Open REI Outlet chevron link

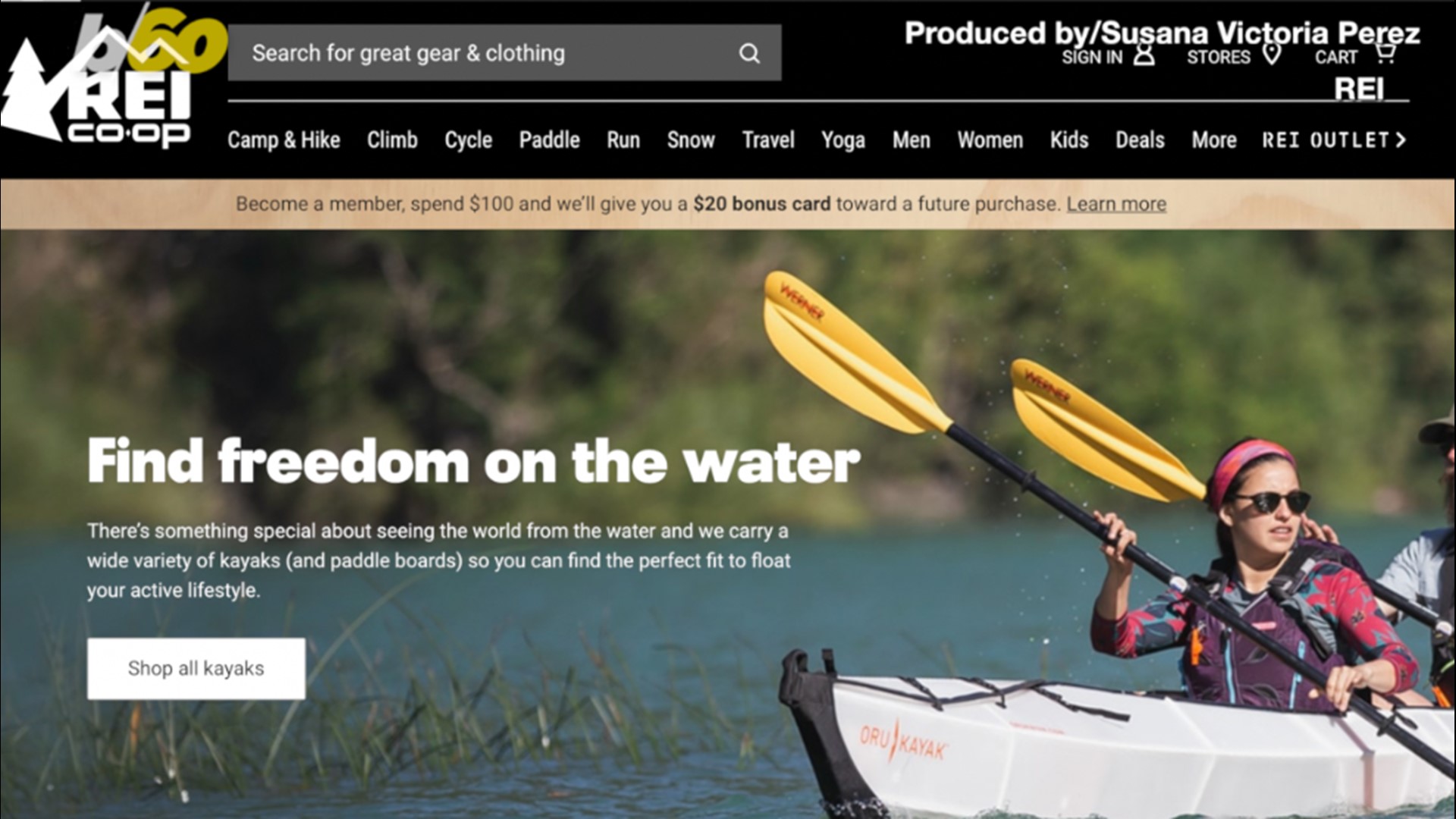[x=1334, y=140]
